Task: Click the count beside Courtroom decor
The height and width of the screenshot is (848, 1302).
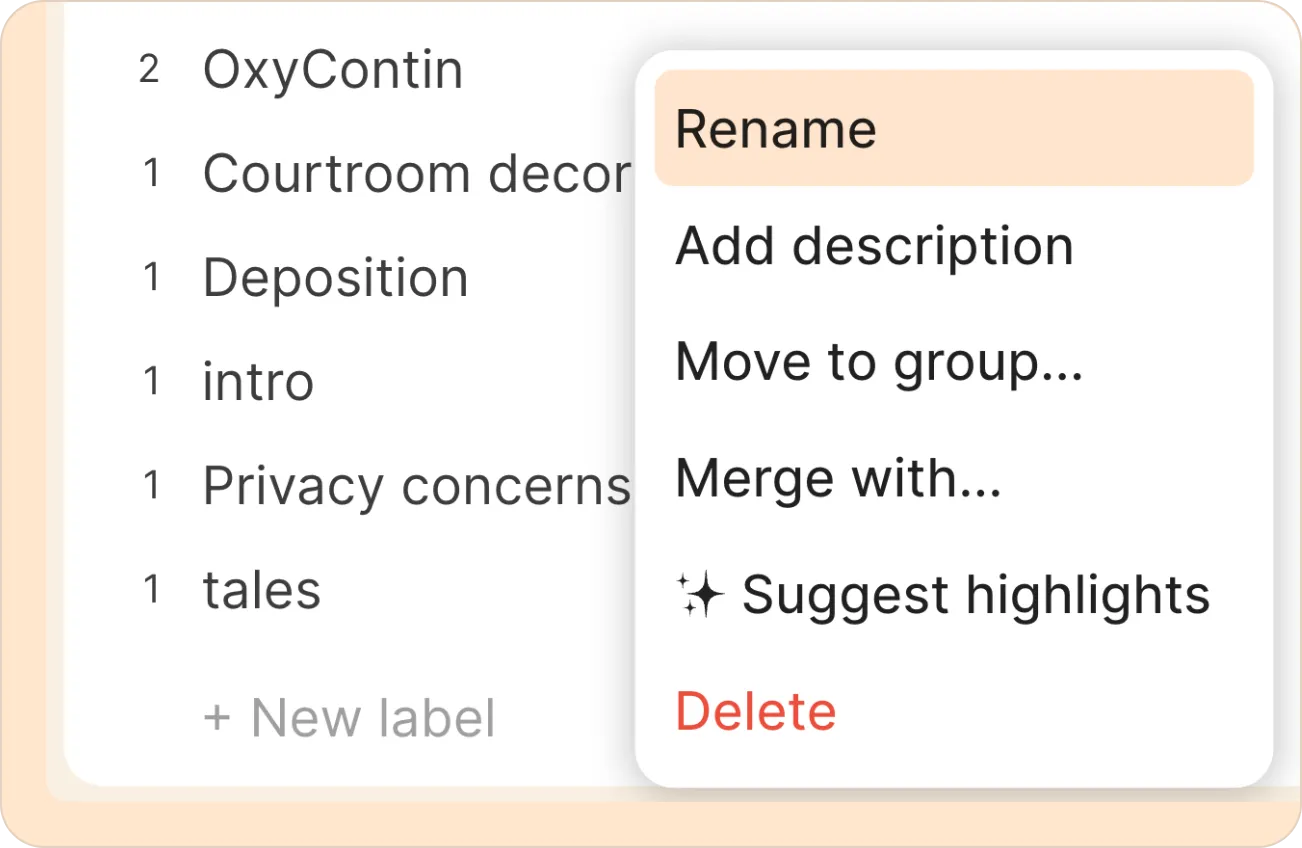Action: (152, 175)
